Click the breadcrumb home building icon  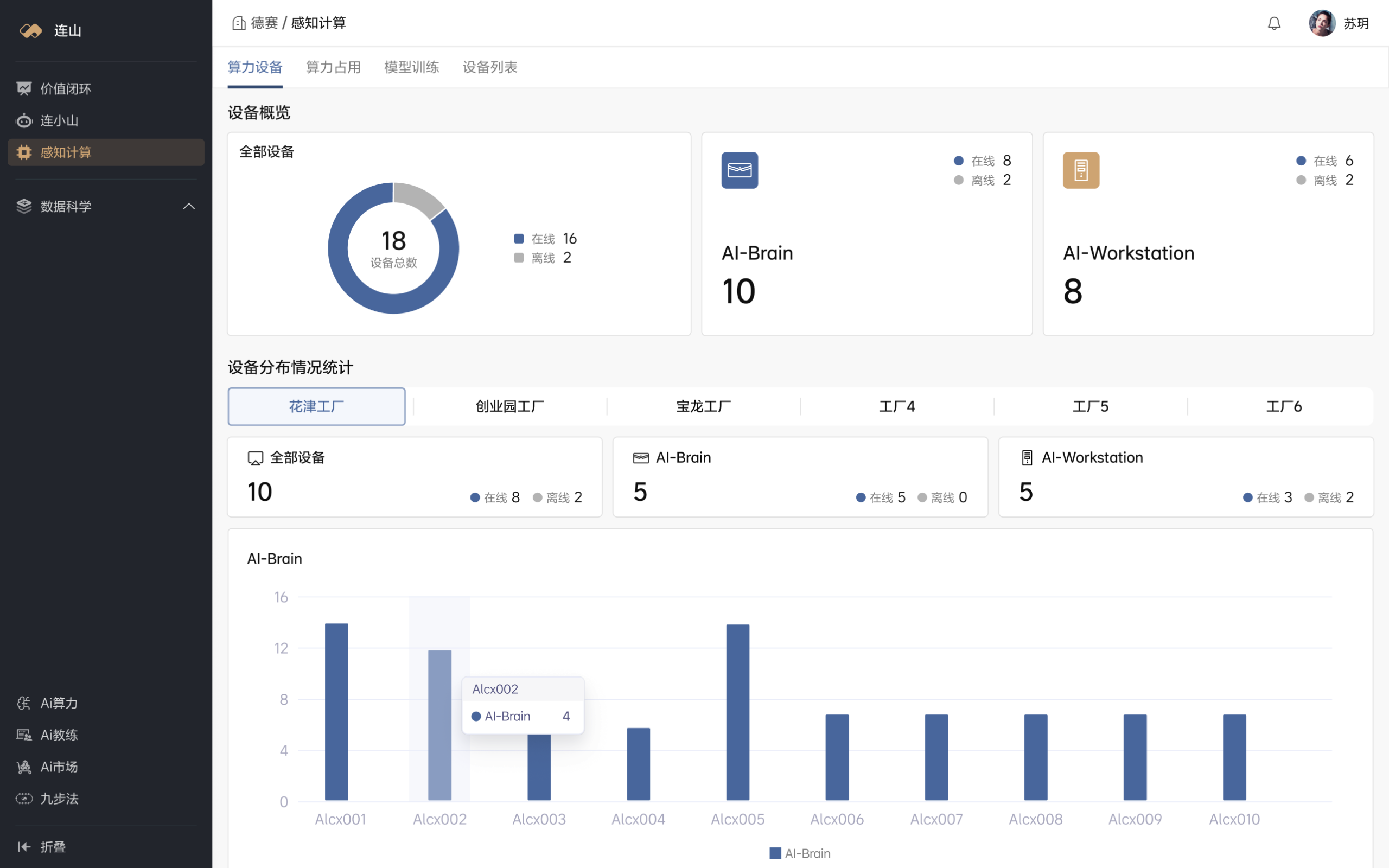click(239, 23)
